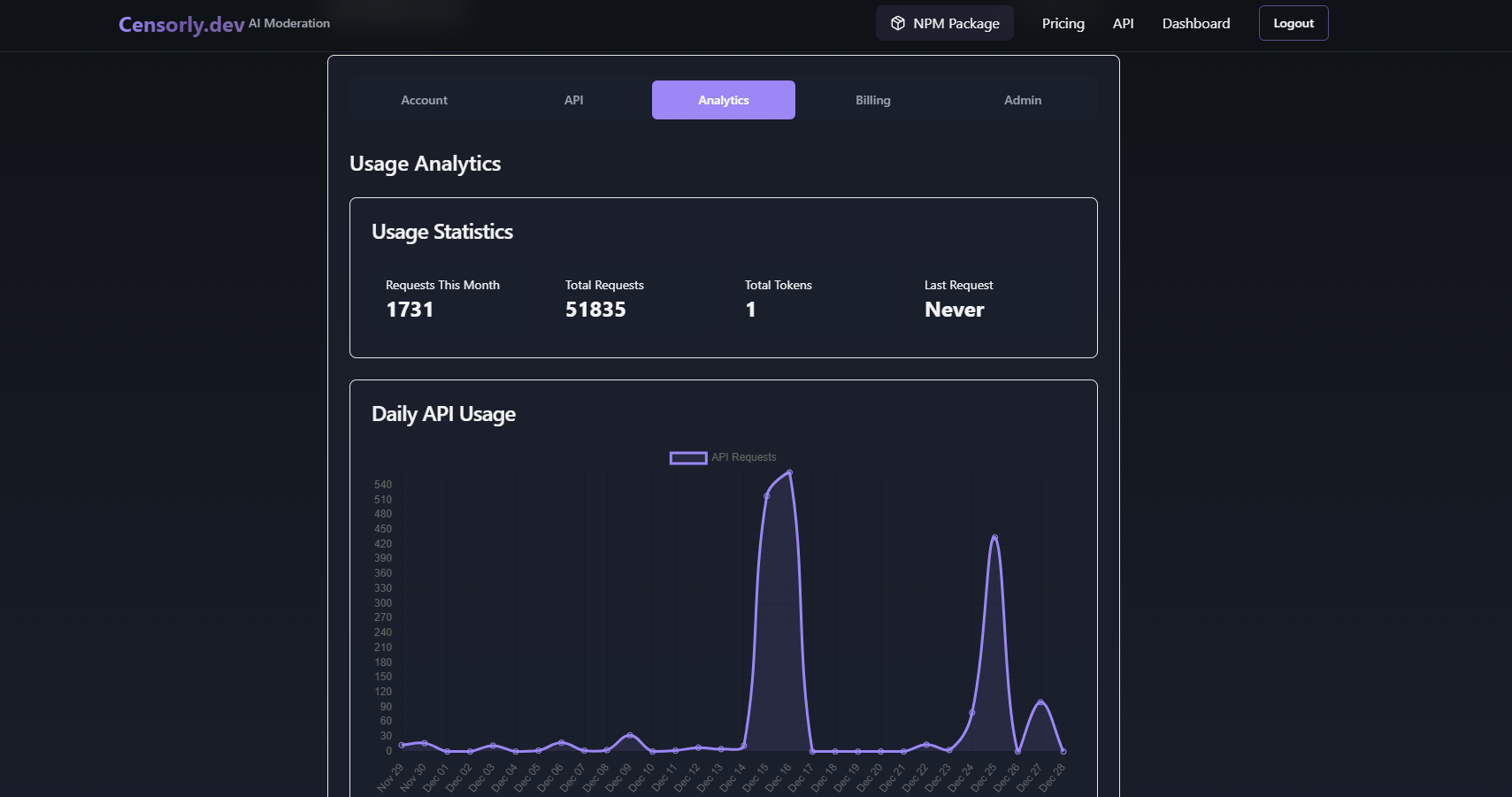Select the Analytics tab
Screen dimensions: 1512x797
pos(724,100)
